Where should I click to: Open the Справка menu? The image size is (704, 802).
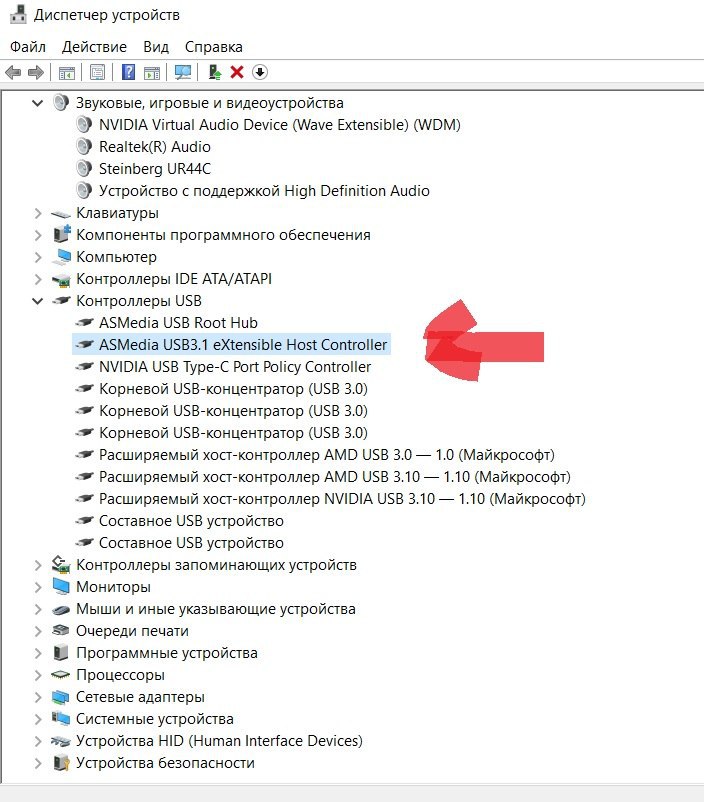(213, 47)
